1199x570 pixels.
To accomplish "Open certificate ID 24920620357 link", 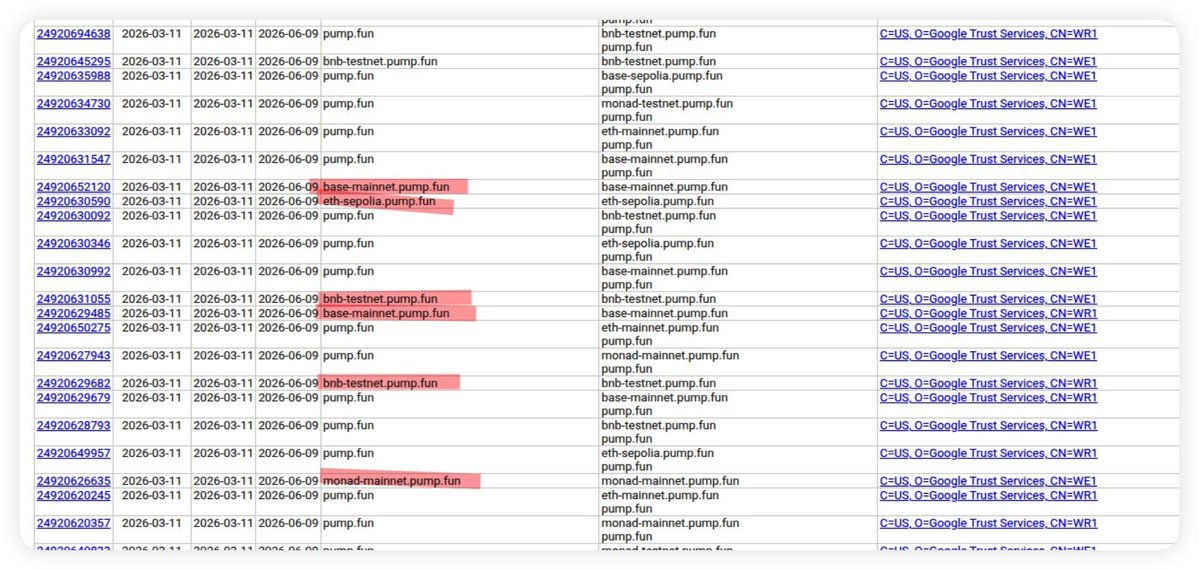I will click(74, 523).
